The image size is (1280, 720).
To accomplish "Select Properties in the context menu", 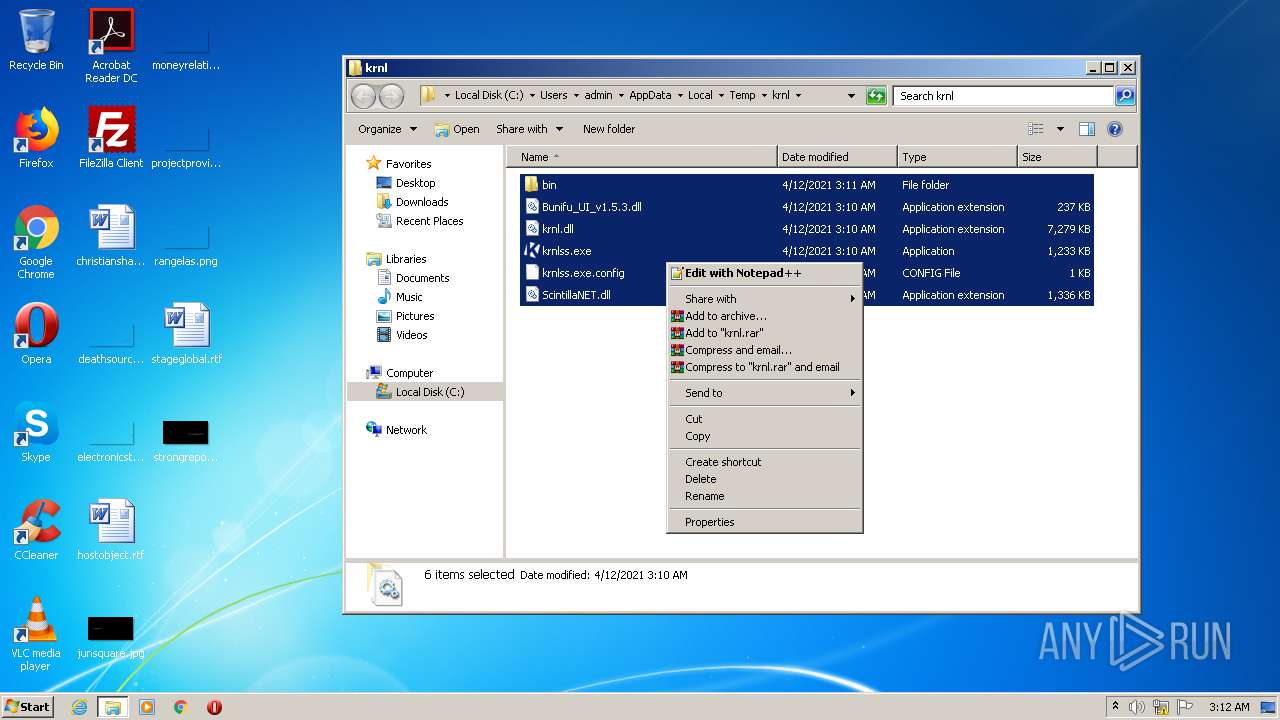I will pyautogui.click(x=710, y=522).
